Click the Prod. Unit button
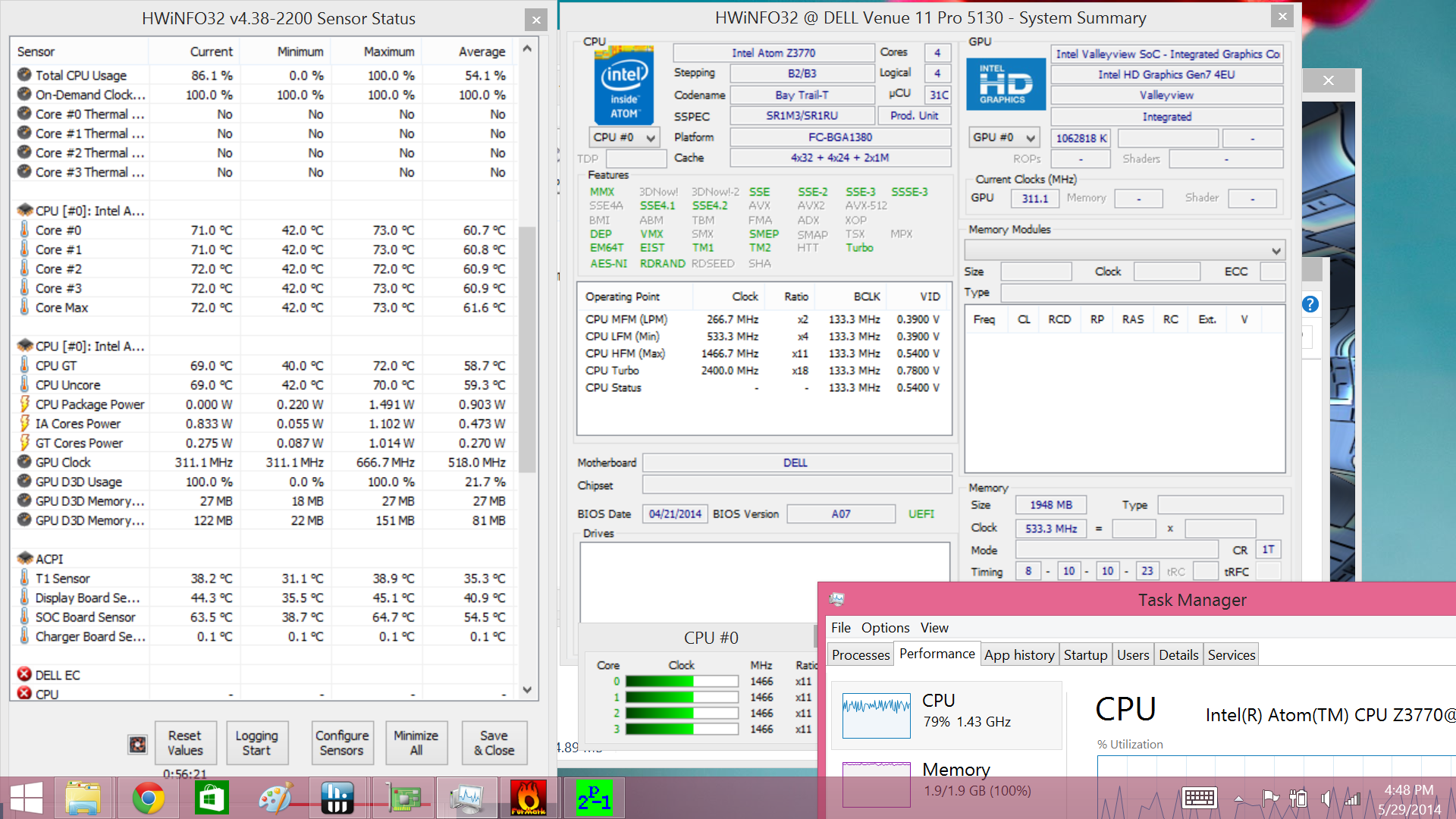 (x=915, y=115)
